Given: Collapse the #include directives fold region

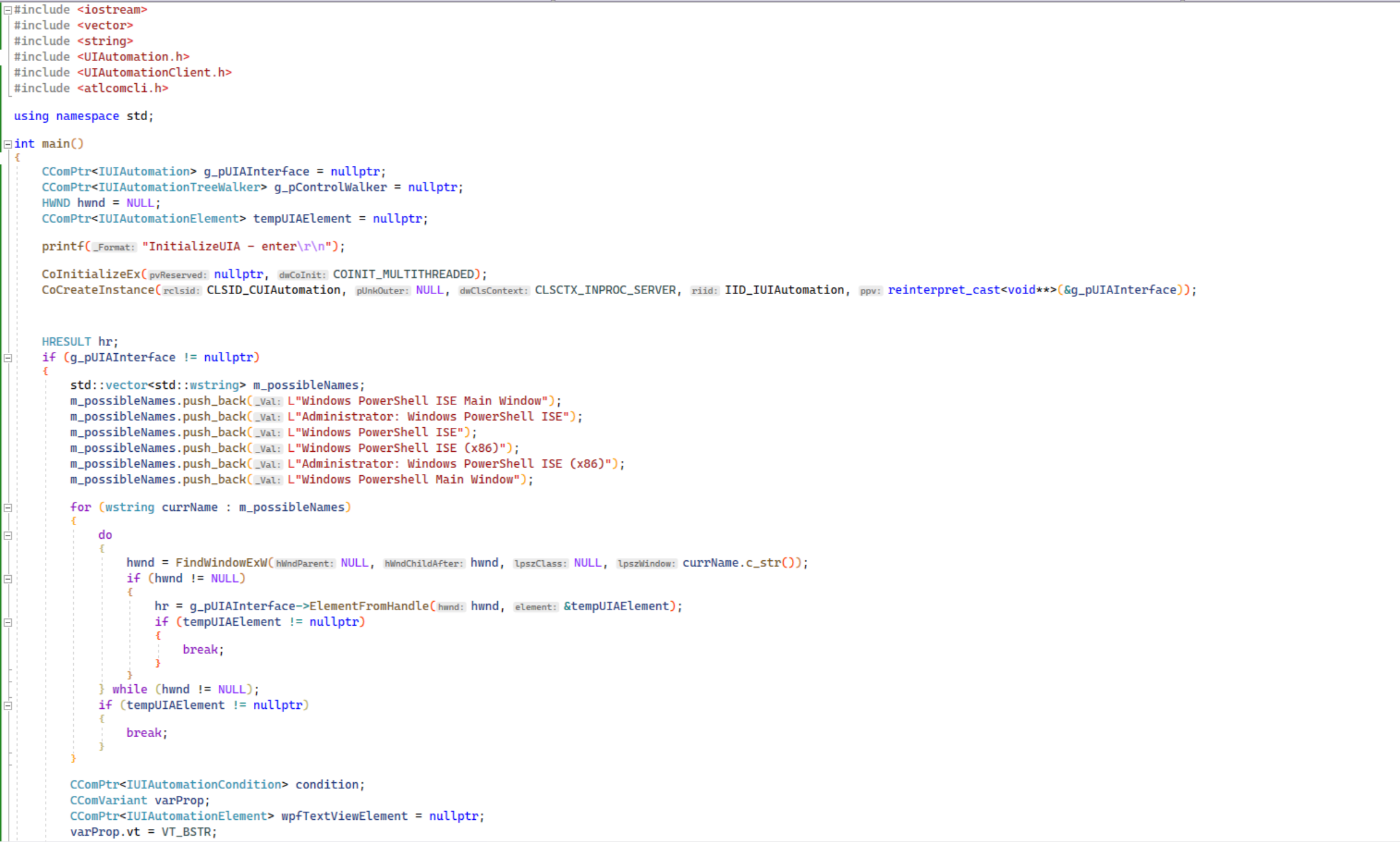Looking at the screenshot, I should point(7,9).
